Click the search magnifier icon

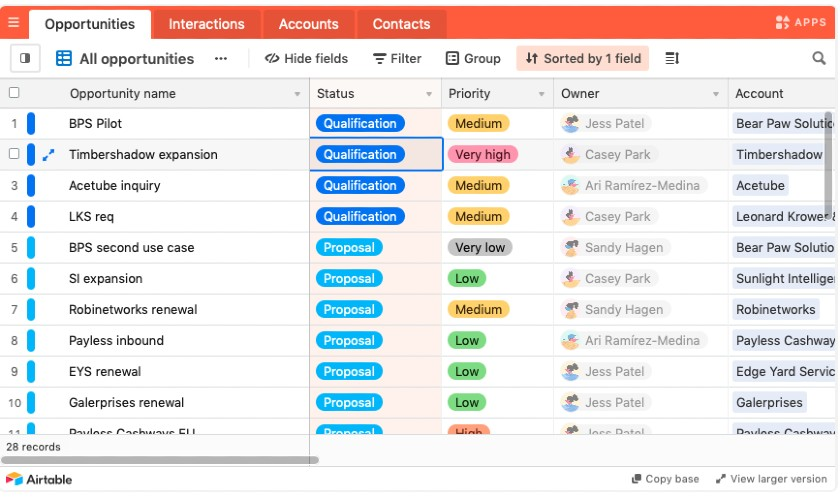(819, 59)
